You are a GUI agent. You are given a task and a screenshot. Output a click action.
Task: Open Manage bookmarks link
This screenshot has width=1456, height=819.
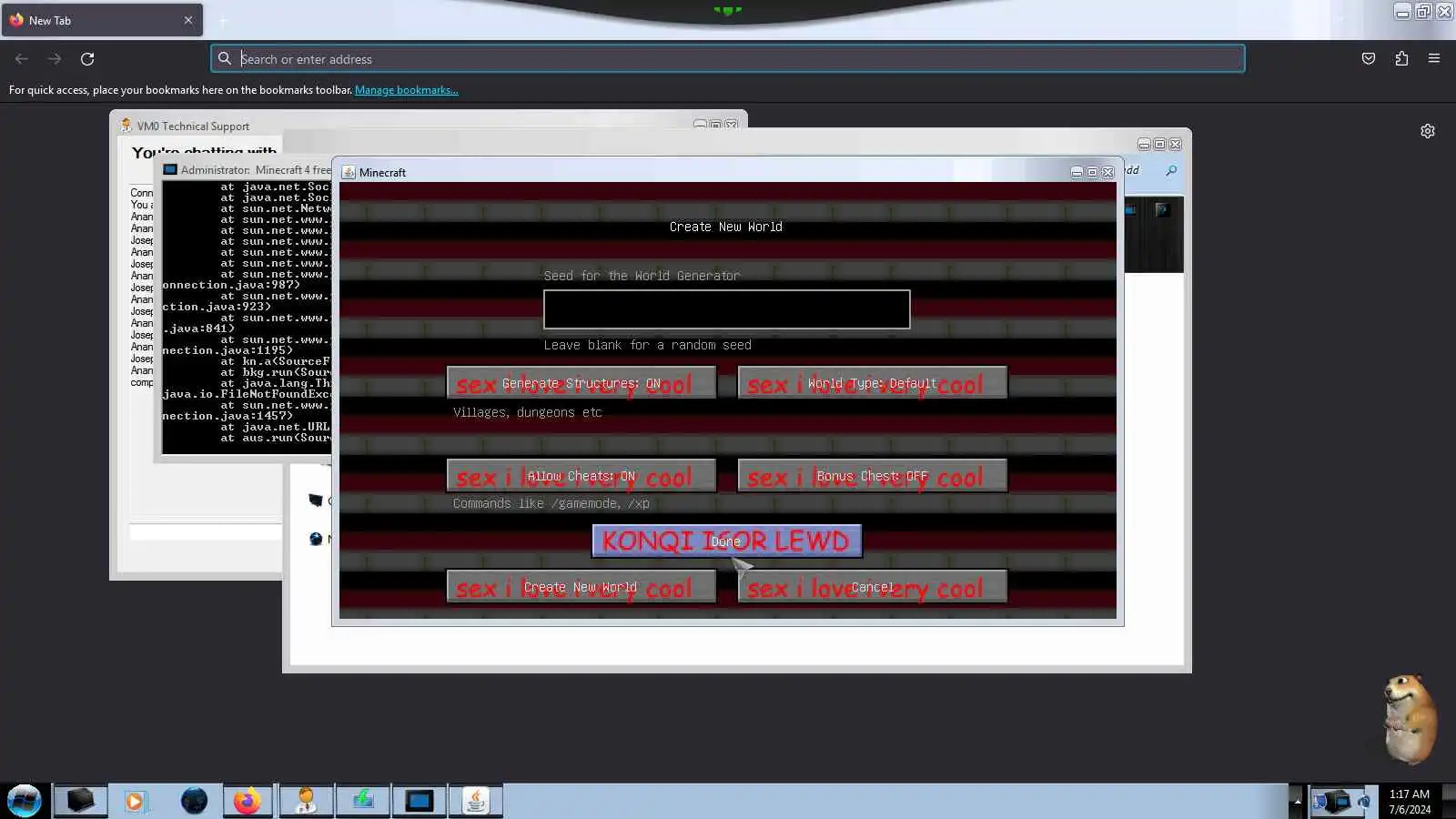click(407, 90)
